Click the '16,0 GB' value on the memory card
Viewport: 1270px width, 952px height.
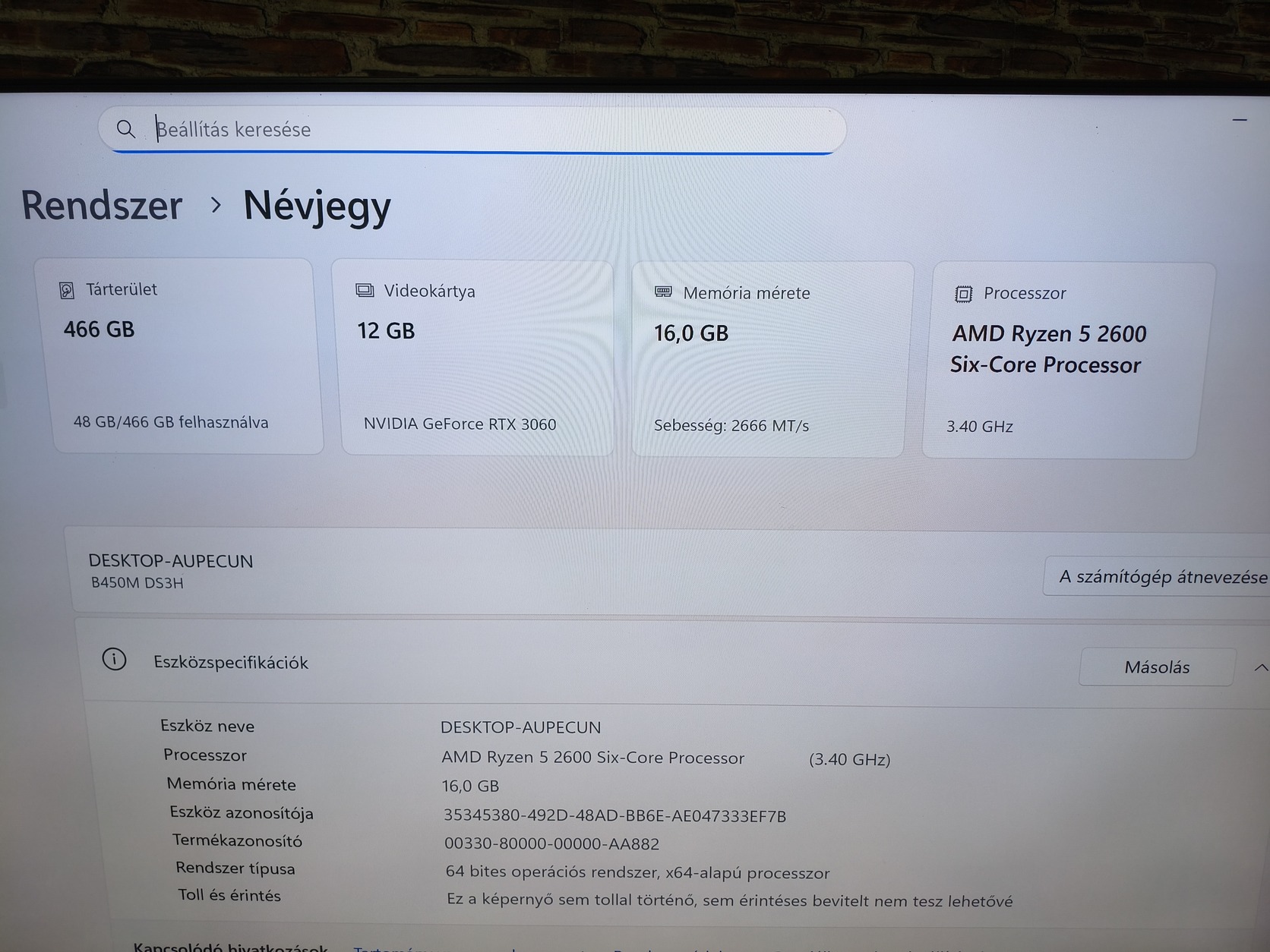(x=691, y=333)
